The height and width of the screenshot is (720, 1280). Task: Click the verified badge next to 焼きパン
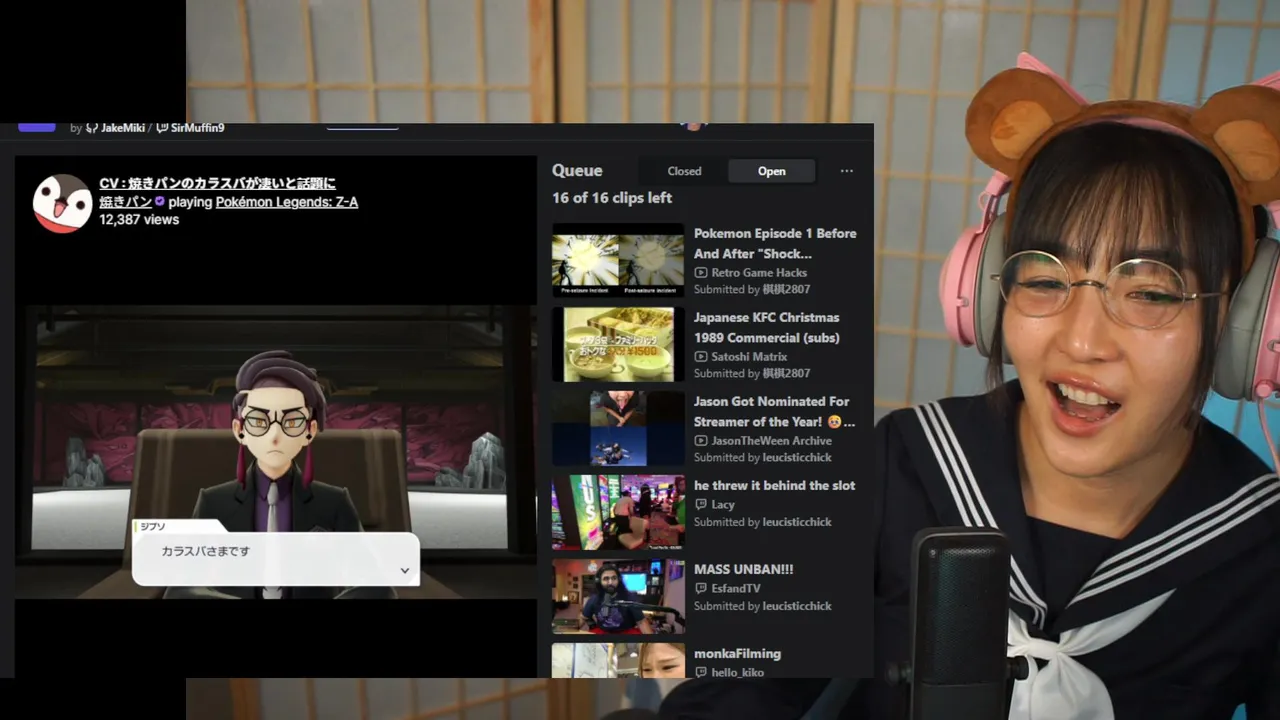160,201
